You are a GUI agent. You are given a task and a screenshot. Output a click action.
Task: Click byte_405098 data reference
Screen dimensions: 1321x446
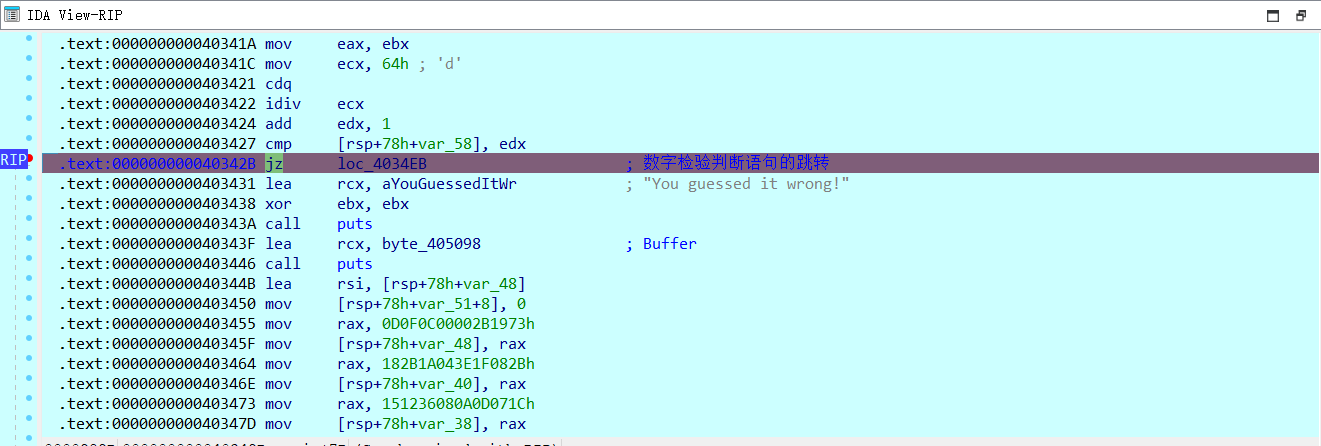[x=414, y=244]
